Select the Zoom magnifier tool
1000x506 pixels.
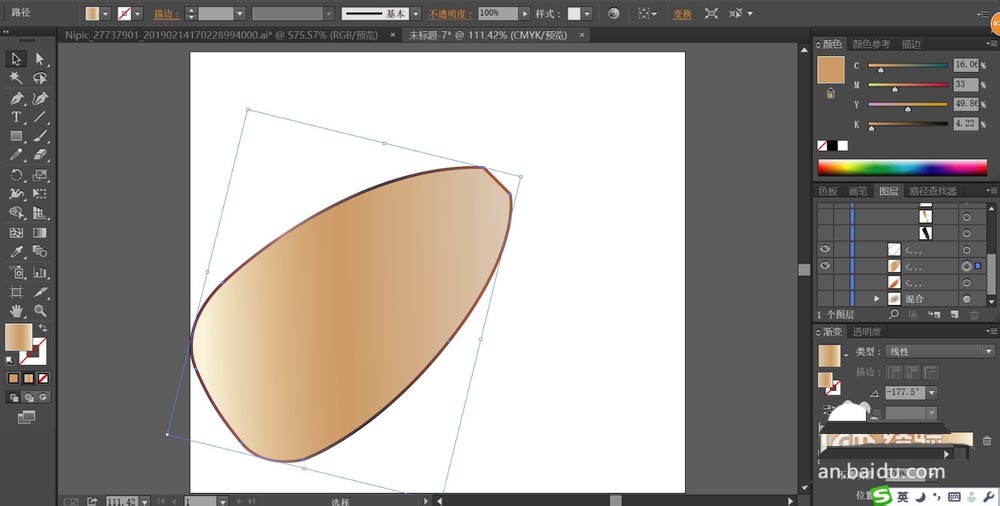(40, 311)
